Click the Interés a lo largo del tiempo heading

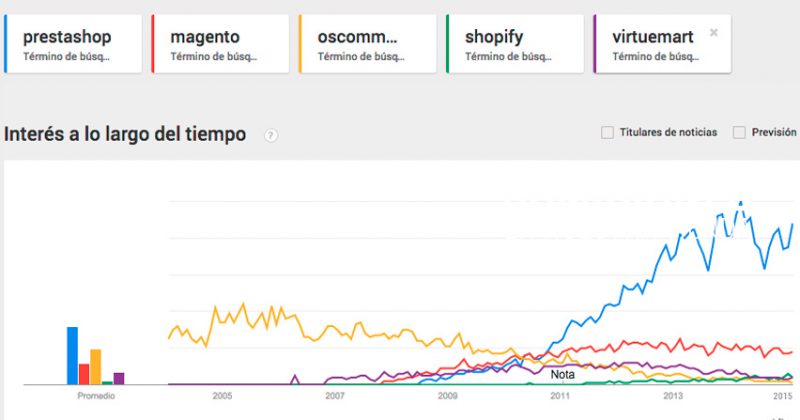pyautogui.click(x=126, y=134)
